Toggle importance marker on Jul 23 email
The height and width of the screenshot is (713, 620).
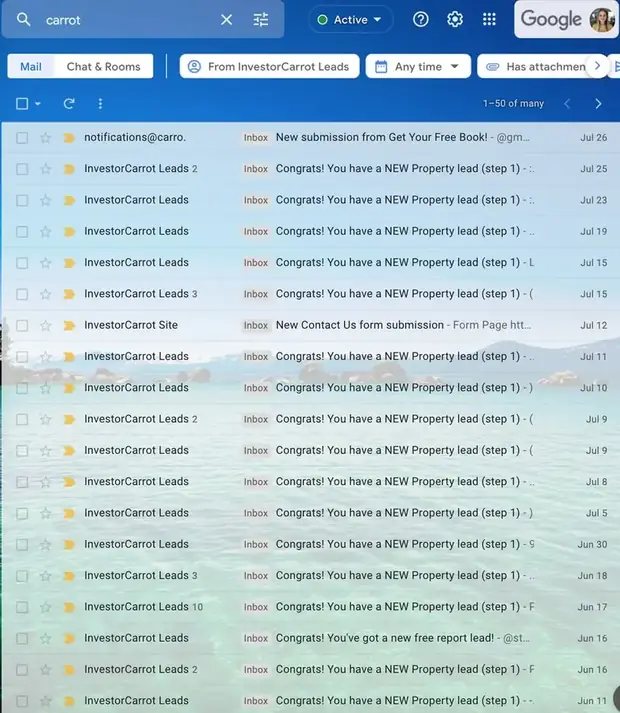click(69, 200)
